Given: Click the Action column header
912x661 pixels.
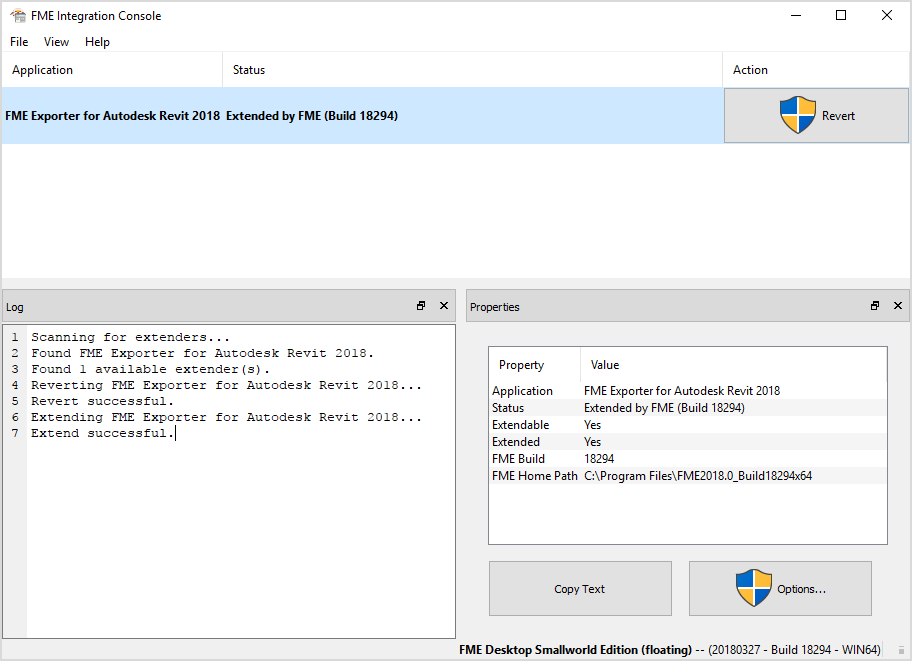Looking at the screenshot, I should 815,70.
